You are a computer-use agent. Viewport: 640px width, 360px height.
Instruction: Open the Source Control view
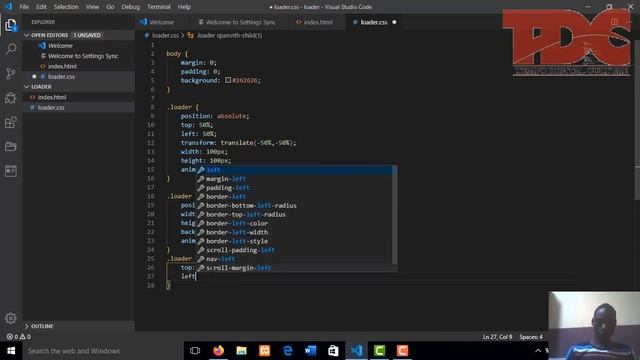pyautogui.click(x=11, y=73)
